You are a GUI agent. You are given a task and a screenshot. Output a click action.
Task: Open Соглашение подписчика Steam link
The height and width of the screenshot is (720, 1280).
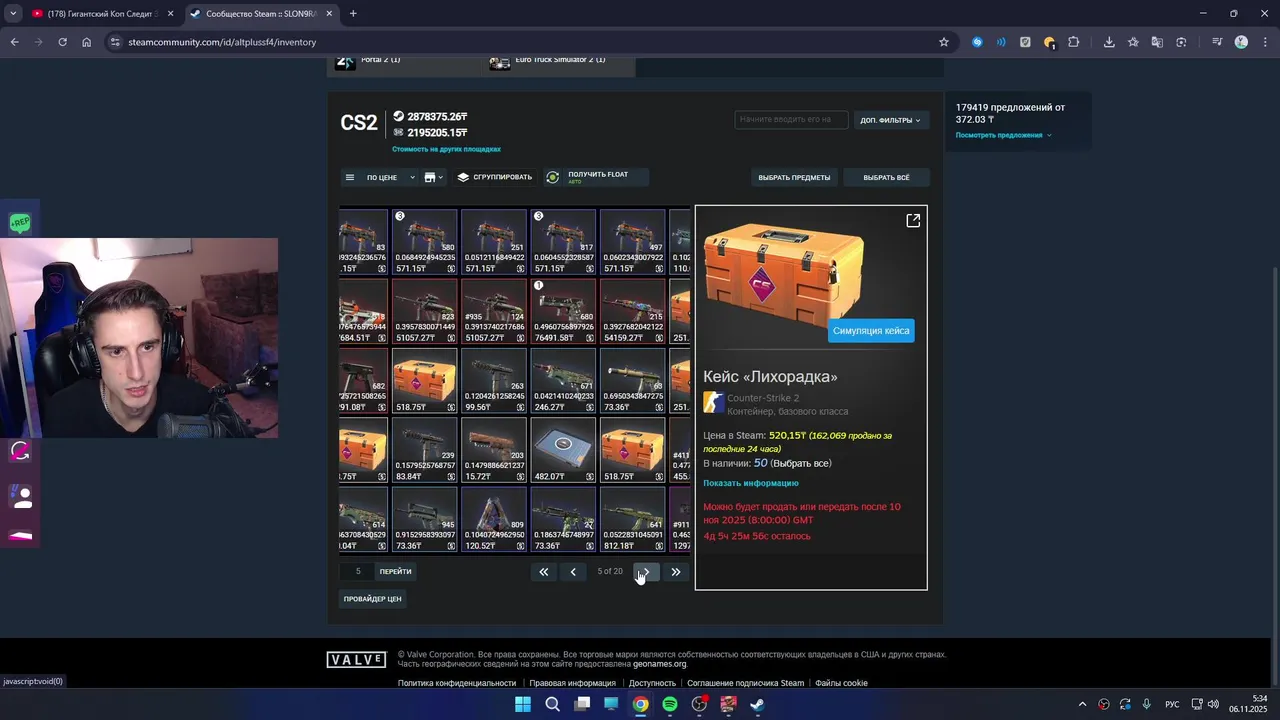745,683
